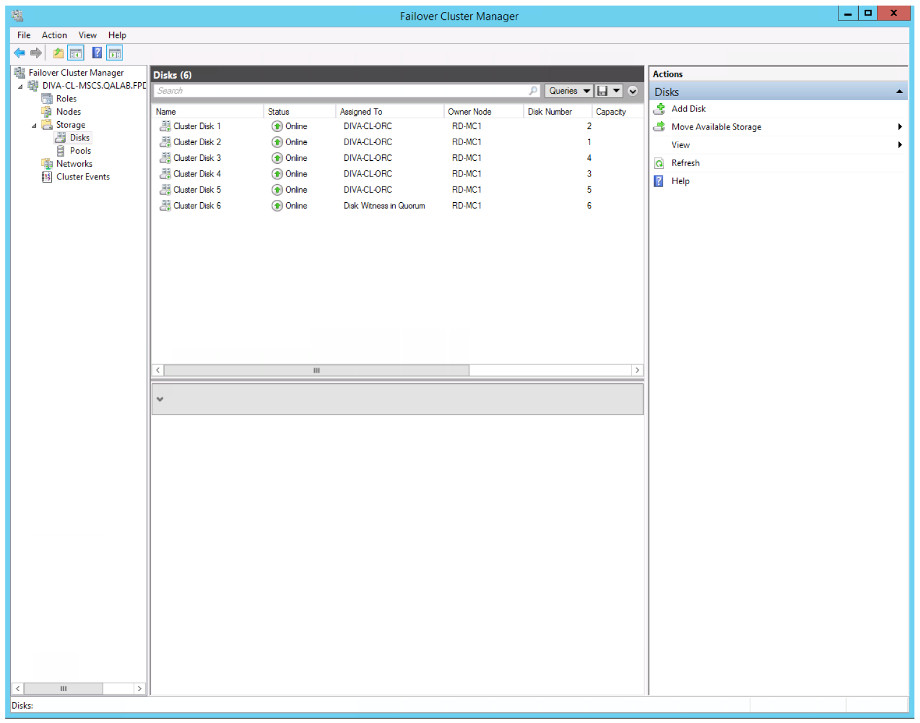Expand the View action submenu
The width and height of the screenshot is (920, 723).
pyautogui.click(x=899, y=145)
